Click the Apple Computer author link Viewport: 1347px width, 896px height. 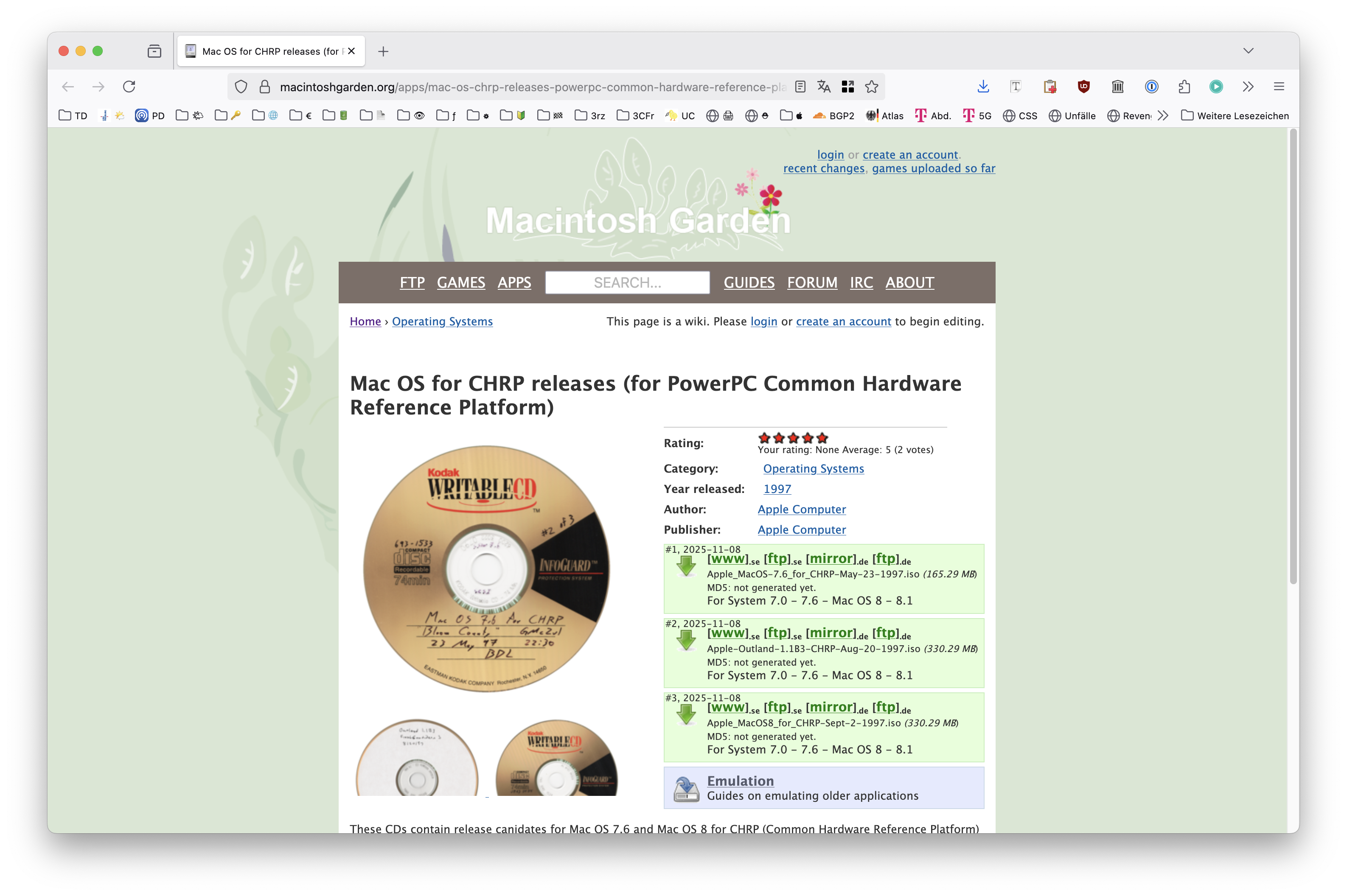click(x=801, y=509)
